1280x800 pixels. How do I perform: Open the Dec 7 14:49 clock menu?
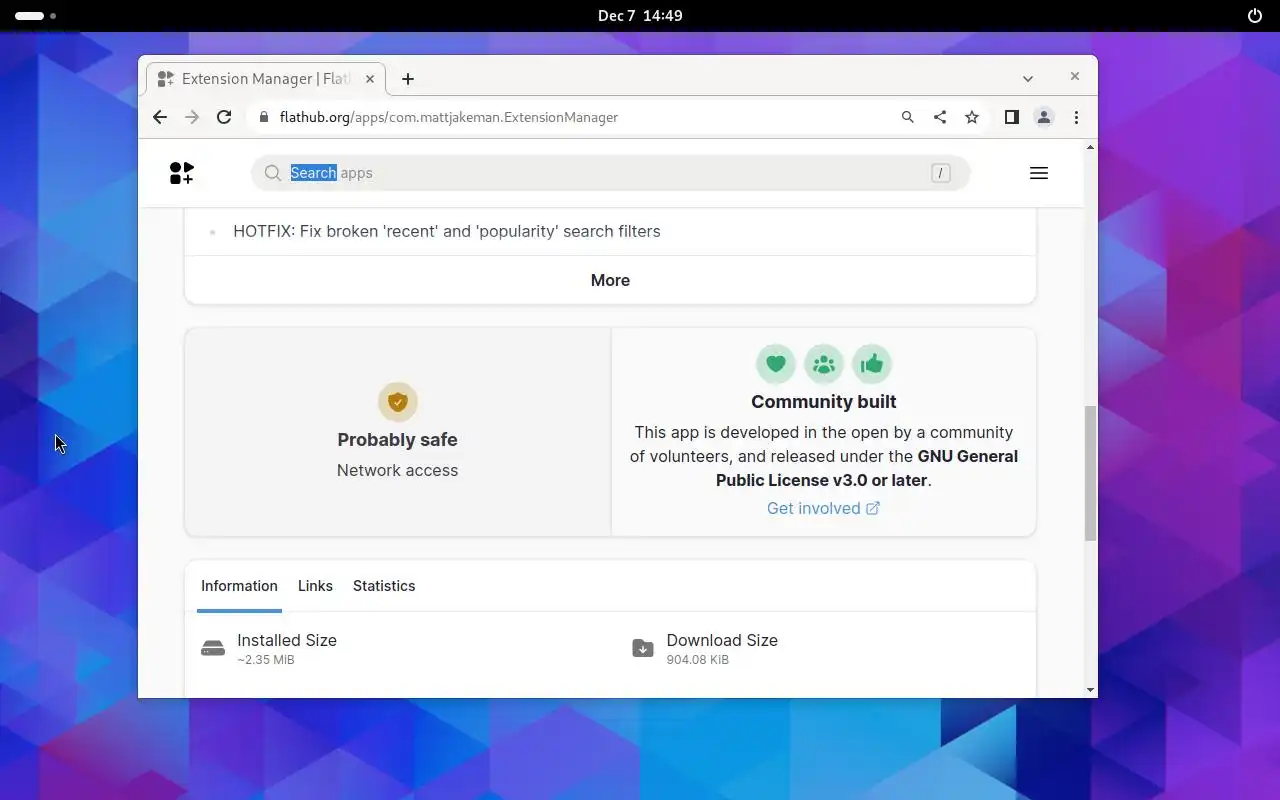[x=640, y=15]
